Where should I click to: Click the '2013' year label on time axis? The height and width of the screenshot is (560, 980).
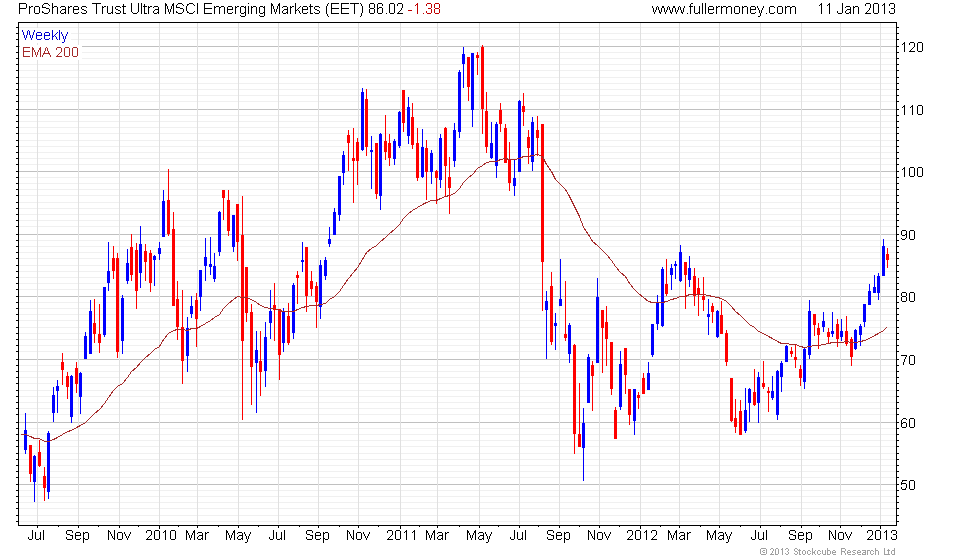pyautogui.click(x=882, y=536)
